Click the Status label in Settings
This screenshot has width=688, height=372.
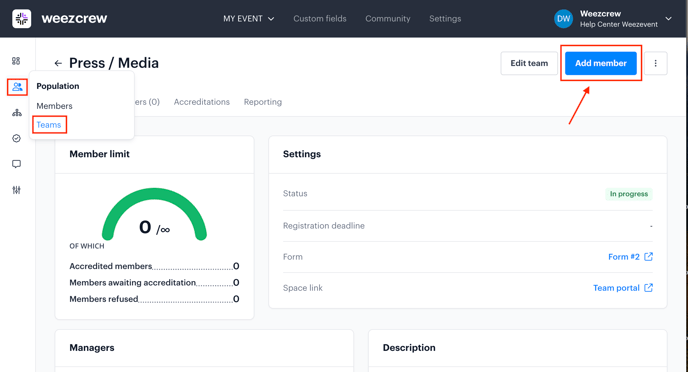click(x=295, y=193)
